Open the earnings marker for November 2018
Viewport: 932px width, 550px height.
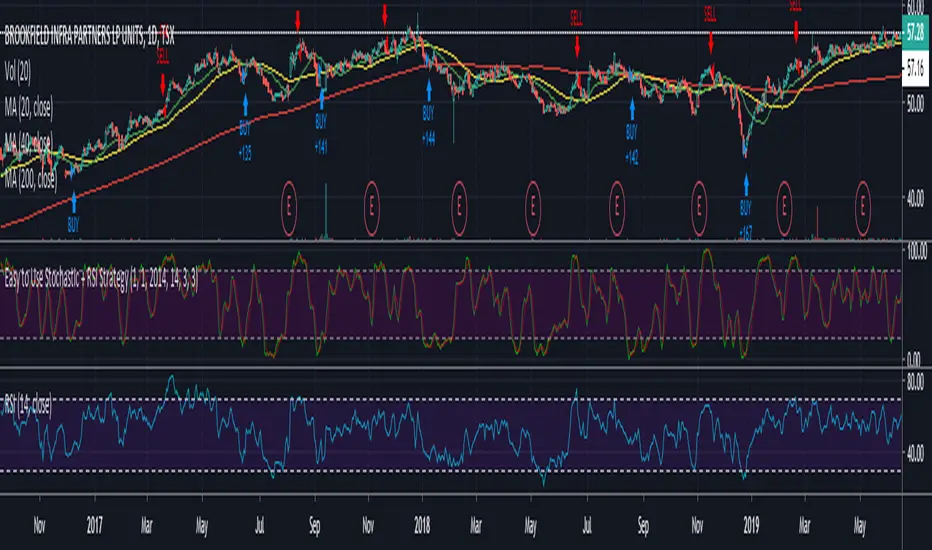[699, 208]
